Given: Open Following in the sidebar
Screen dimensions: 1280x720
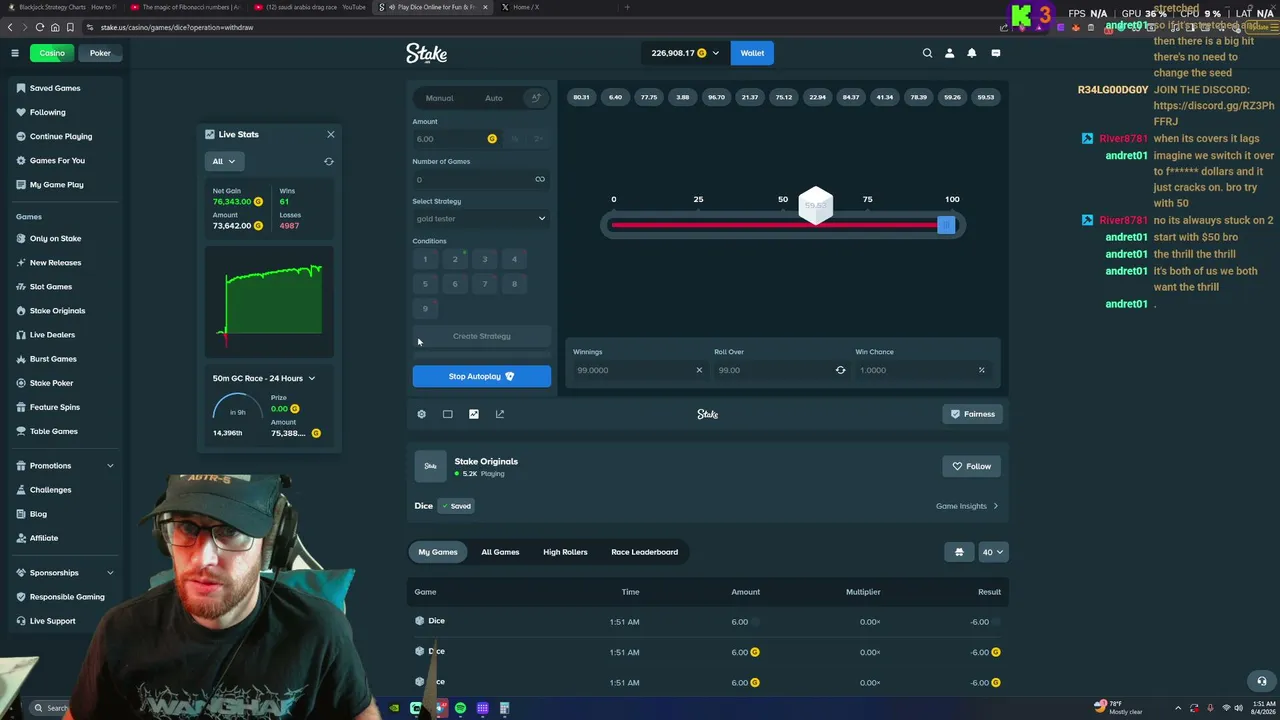Looking at the screenshot, I should click(47, 112).
